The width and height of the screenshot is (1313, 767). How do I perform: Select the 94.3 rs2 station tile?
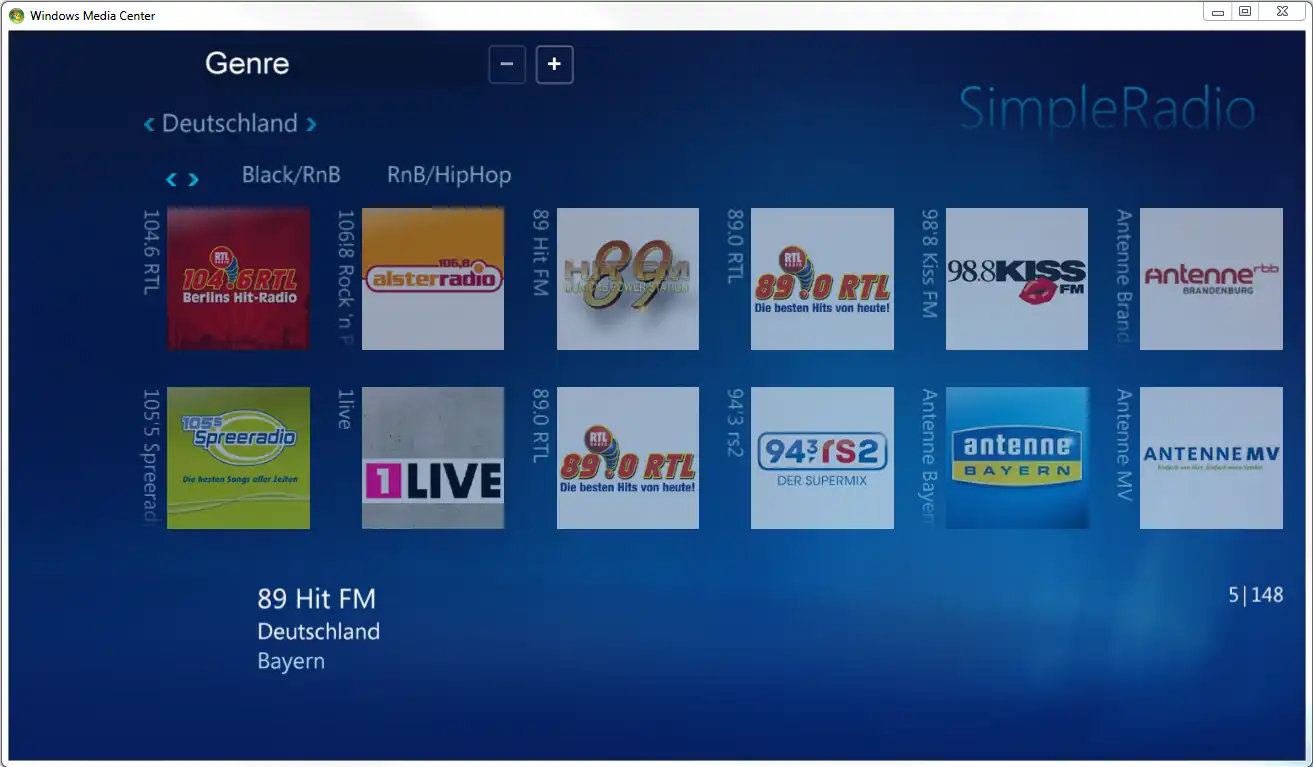coord(822,458)
